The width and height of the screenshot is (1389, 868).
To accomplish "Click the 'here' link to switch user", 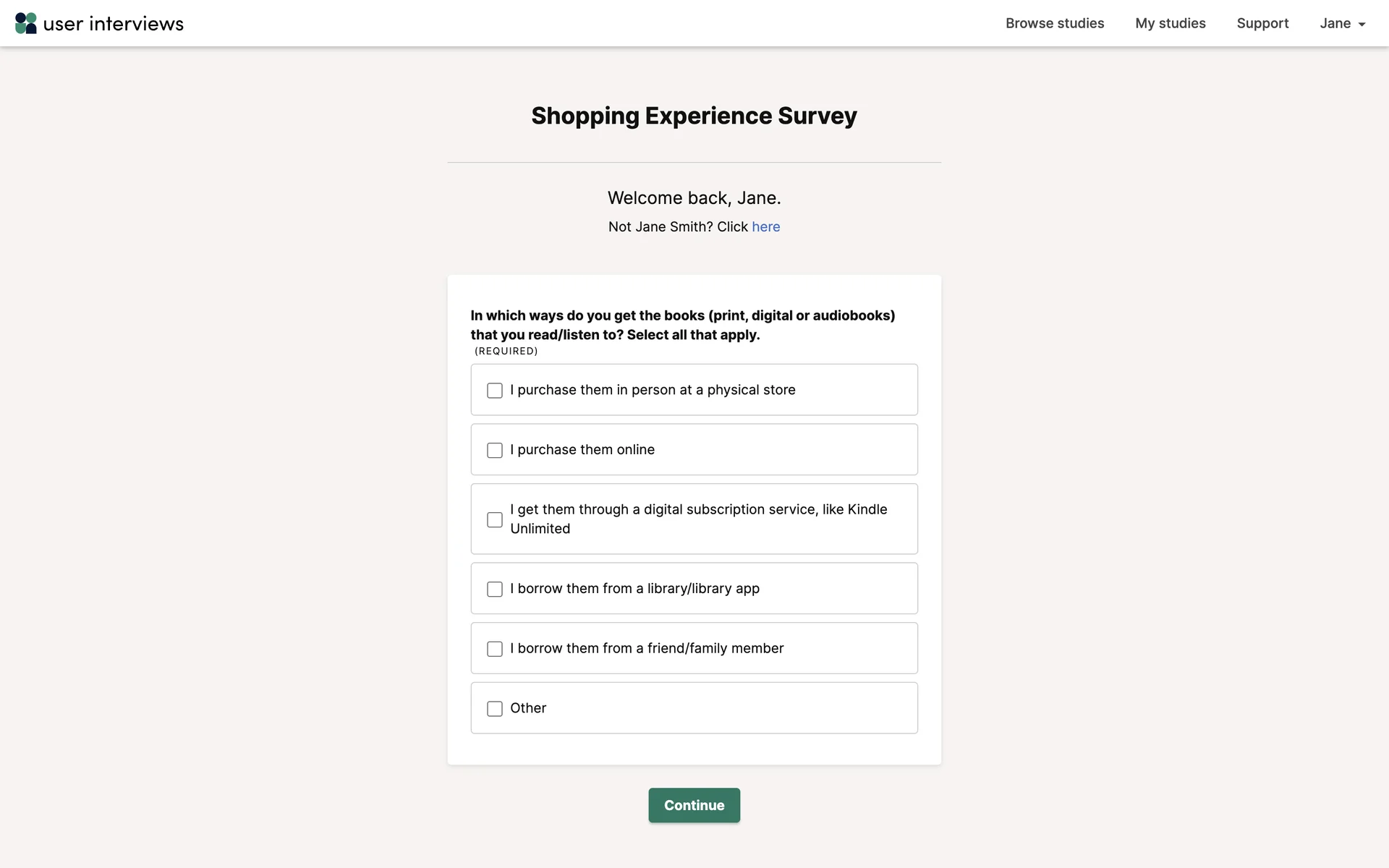I will click(765, 227).
